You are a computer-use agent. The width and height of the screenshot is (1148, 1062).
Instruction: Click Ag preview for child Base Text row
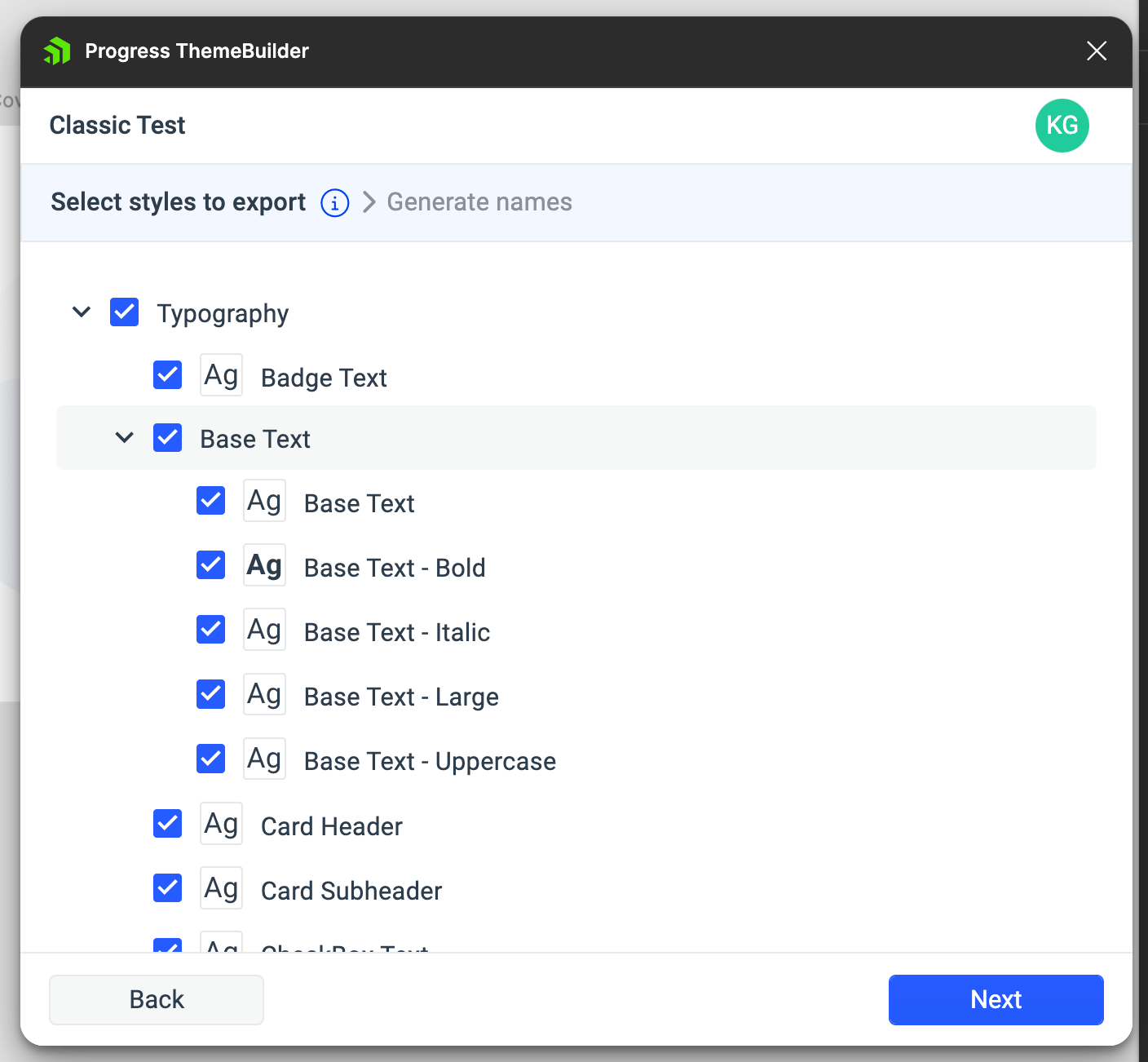(x=265, y=501)
